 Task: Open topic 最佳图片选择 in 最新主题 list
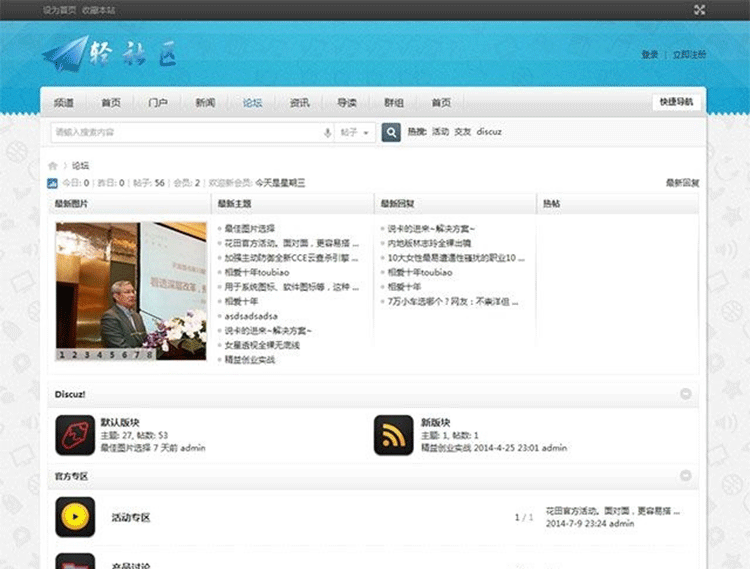coord(250,229)
